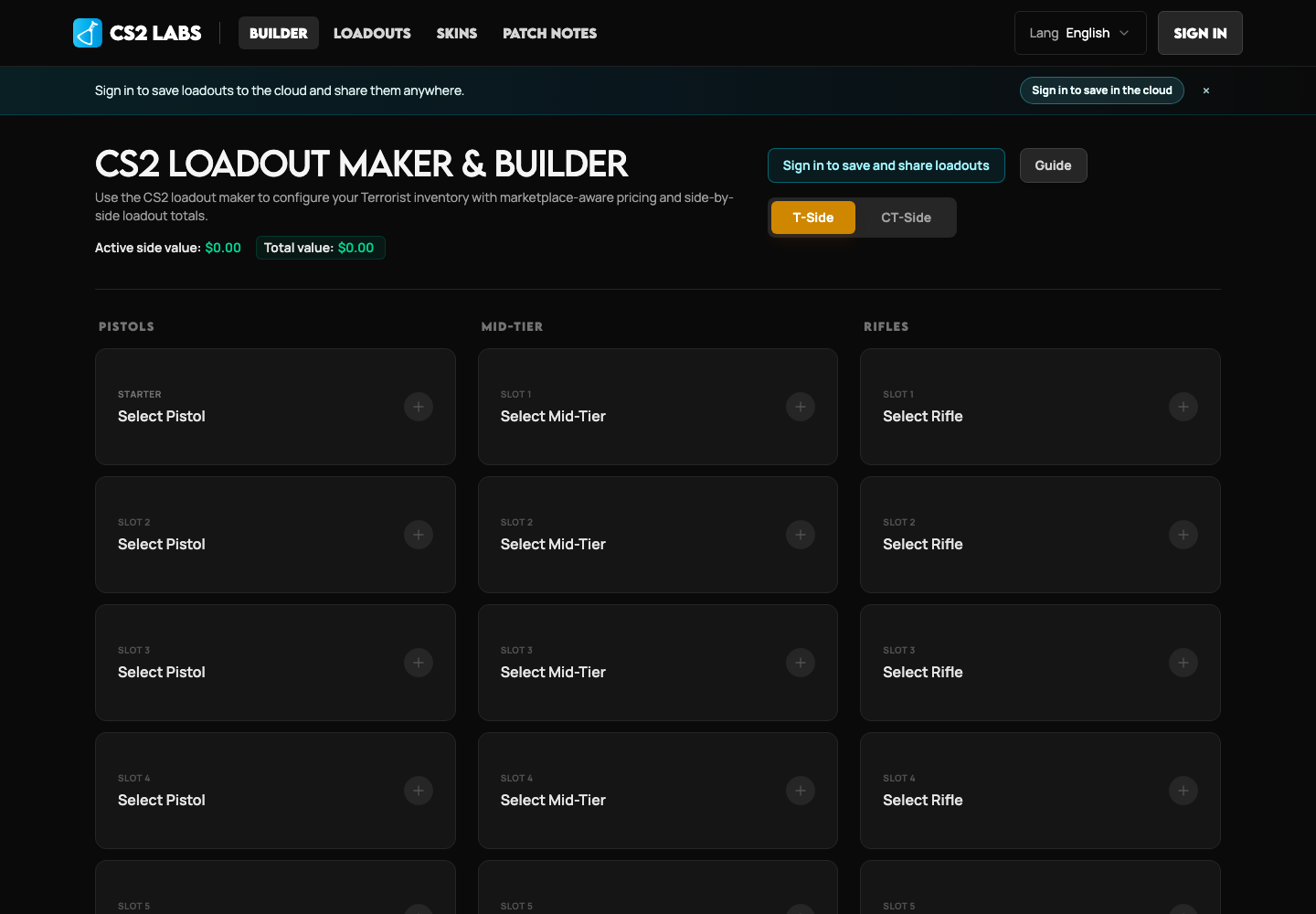Click the plus icon for Pistol Slot 2
Screen dimensions: 1316x914
(419, 535)
